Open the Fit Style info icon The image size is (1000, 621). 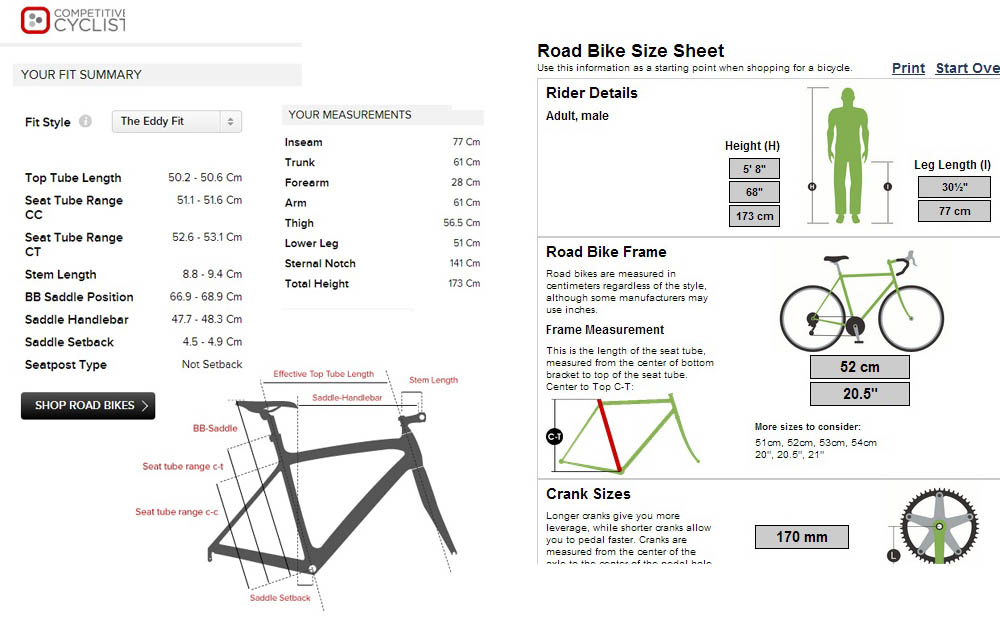85,121
